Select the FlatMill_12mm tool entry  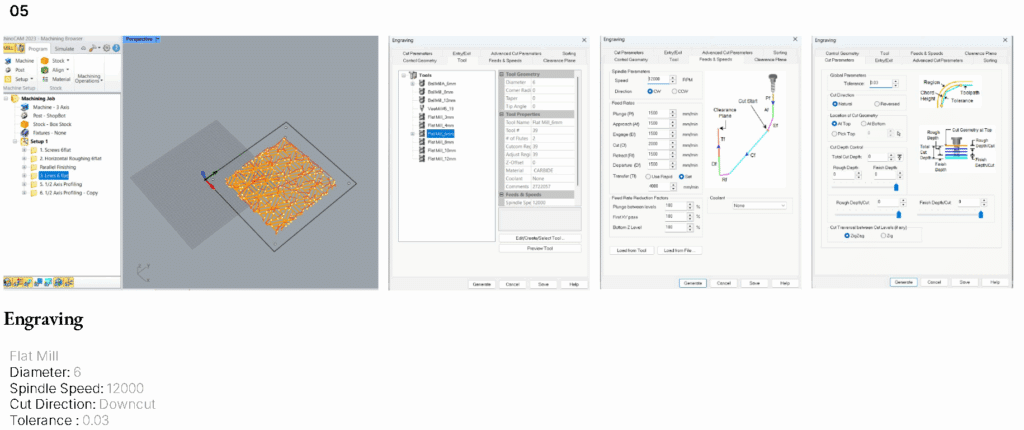(x=442, y=159)
